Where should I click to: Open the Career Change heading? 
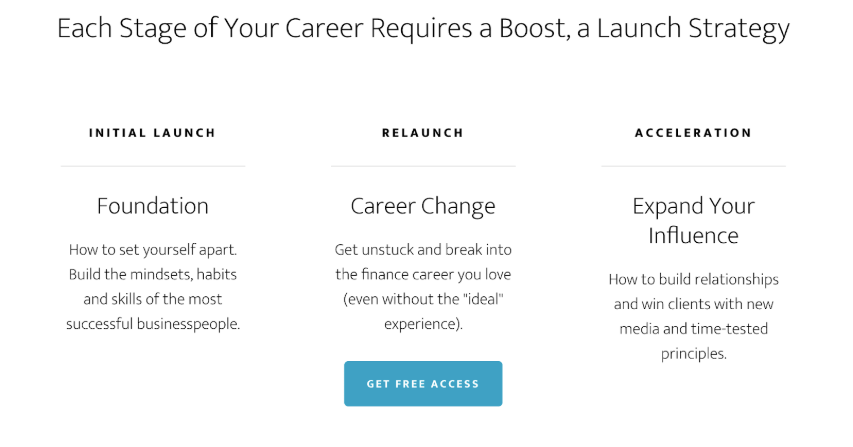(423, 206)
